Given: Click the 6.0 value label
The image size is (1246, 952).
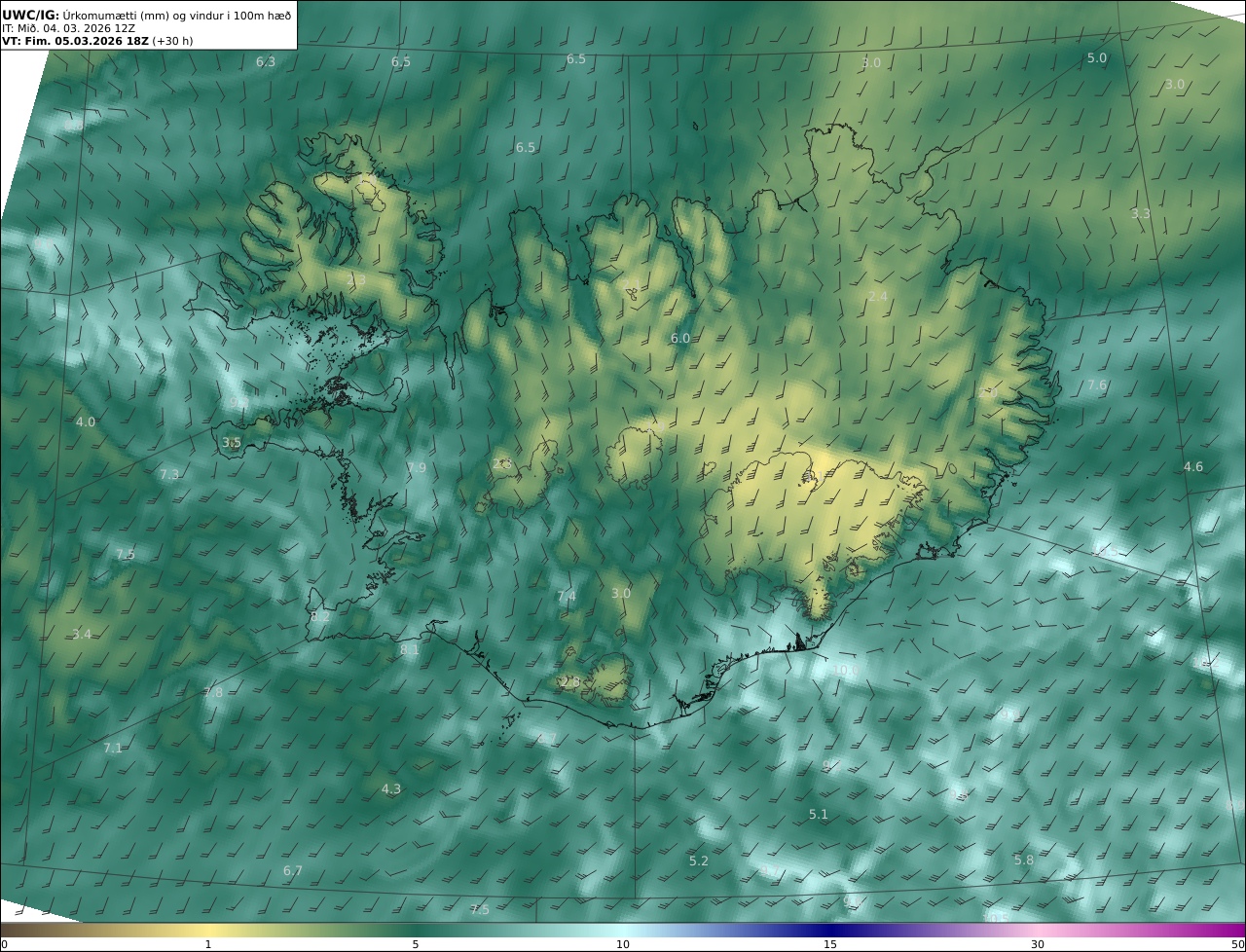Looking at the screenshot, I should coord(680,338).
